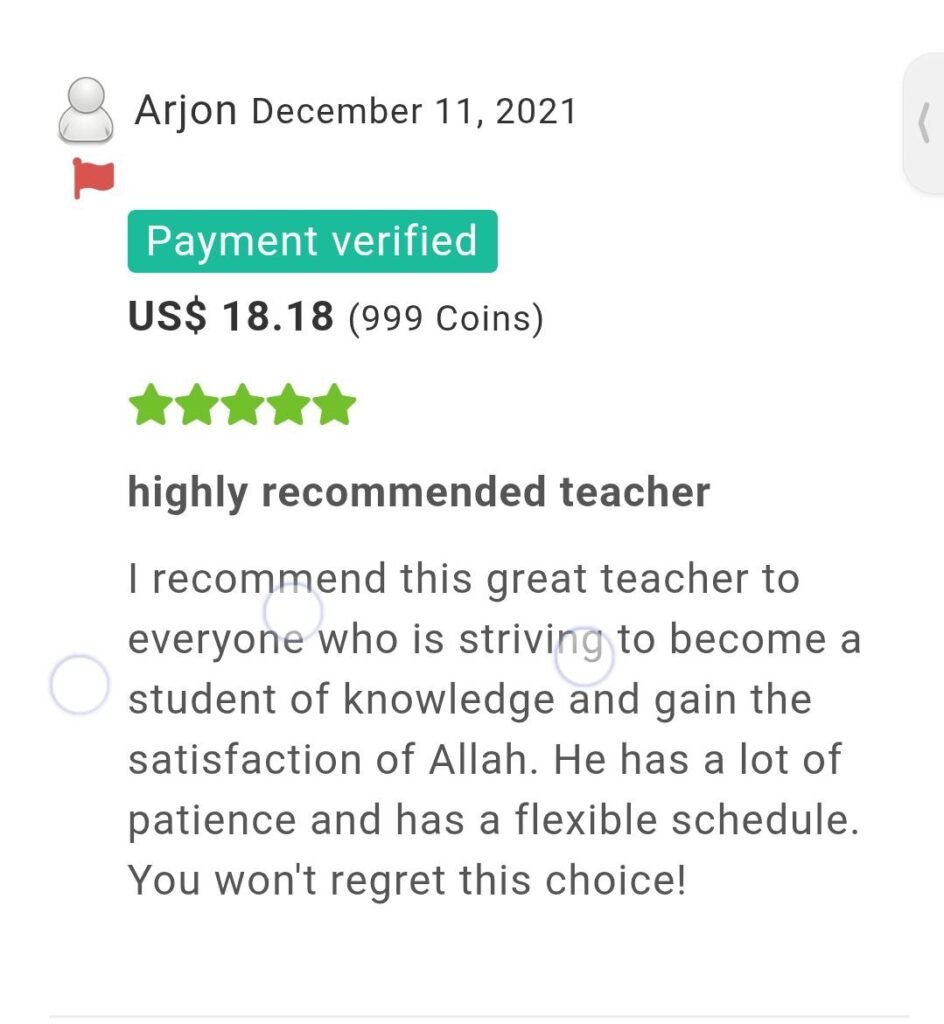The height and width of the screenshot is (1024, 944).
Task: Click Arjon's grey avatar icon
Action: coord(86,110)
